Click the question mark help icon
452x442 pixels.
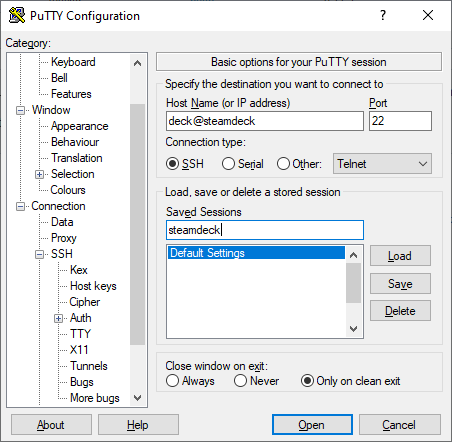[383, 15]
